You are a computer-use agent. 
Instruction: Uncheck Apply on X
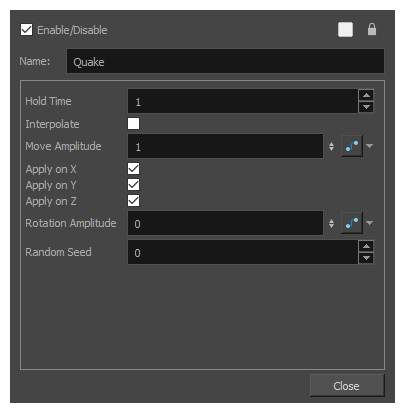tap(133, 169)
